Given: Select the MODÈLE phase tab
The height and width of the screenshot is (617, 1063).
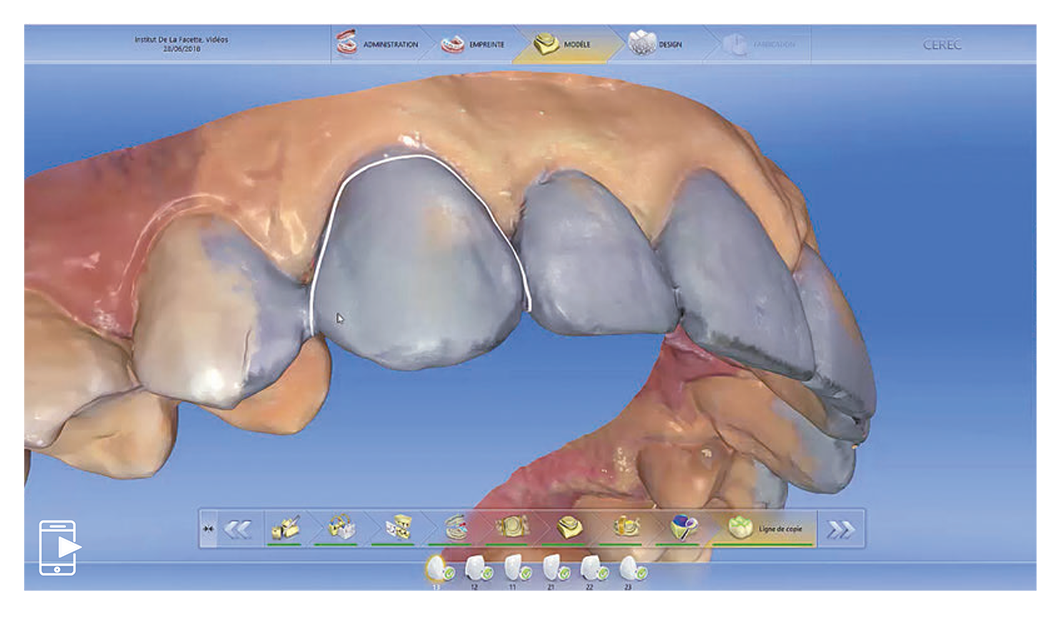Looking at the screenshot, I should (x=564, y=45).
